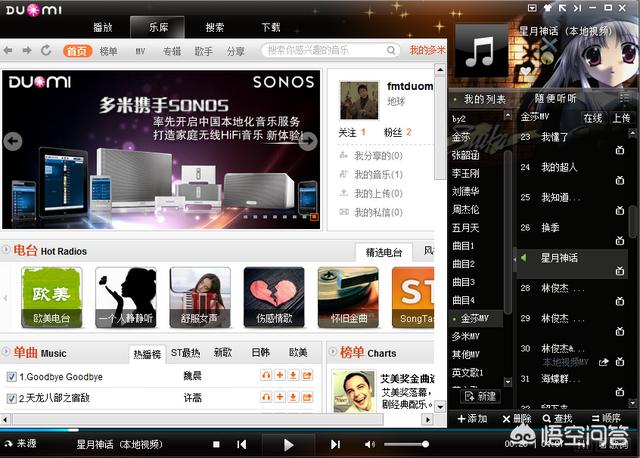Play the current track
The height and width of the screenshot is (458, 640).
pyautogui.click(x=288, y=445)
